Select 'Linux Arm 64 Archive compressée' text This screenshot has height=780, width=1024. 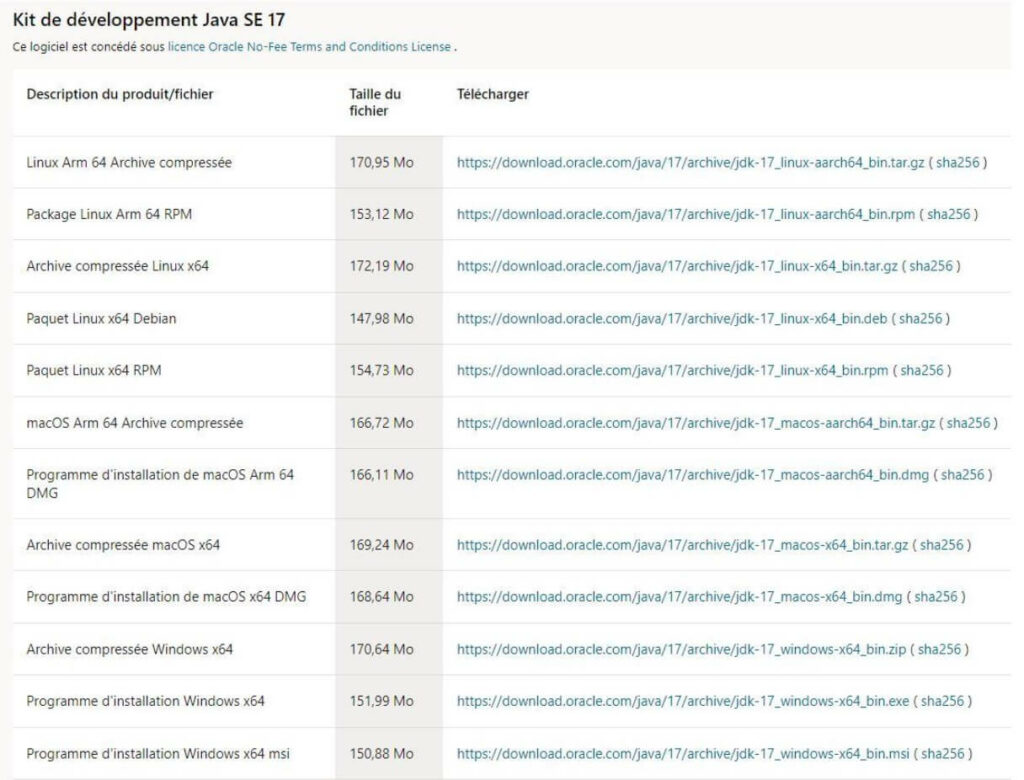(x=129, y=163)
